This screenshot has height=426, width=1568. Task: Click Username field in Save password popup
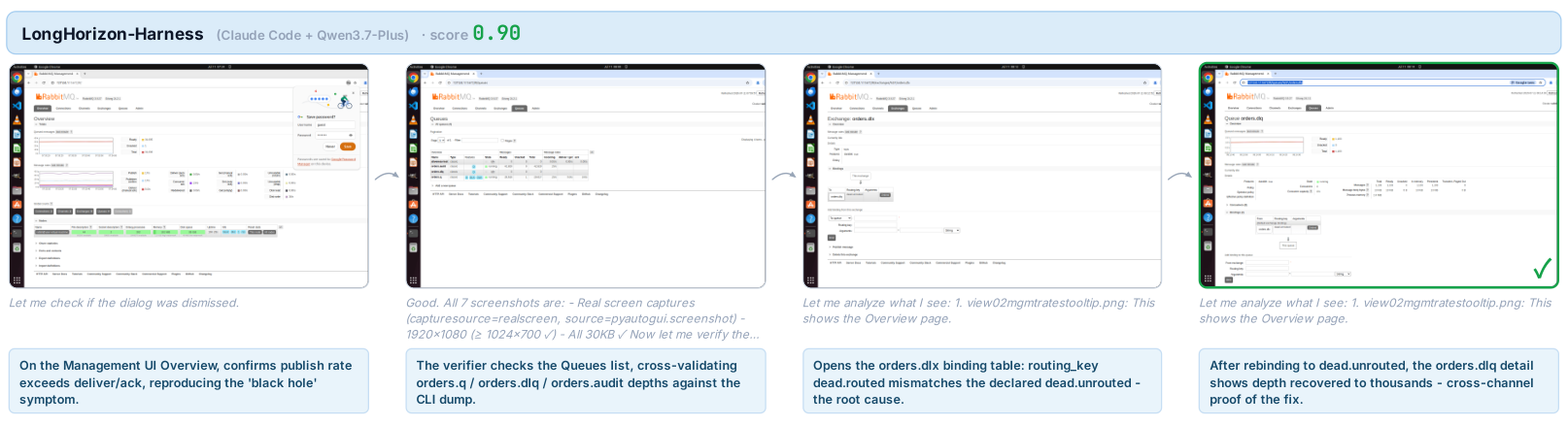point(333,124)
